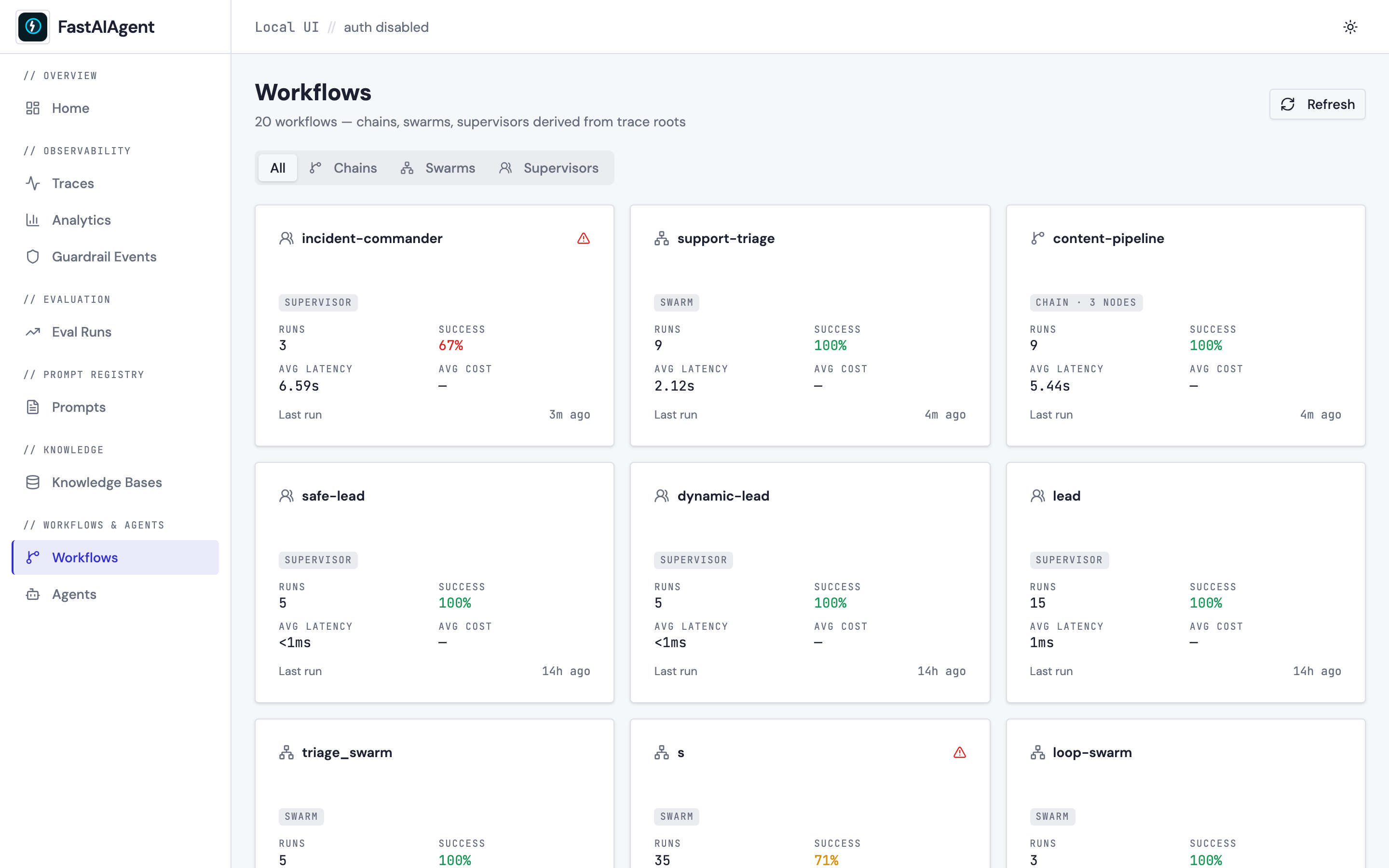Switch to the Swarms filter tab
The height and width of the screenshot is (868, 1389).
438,168
